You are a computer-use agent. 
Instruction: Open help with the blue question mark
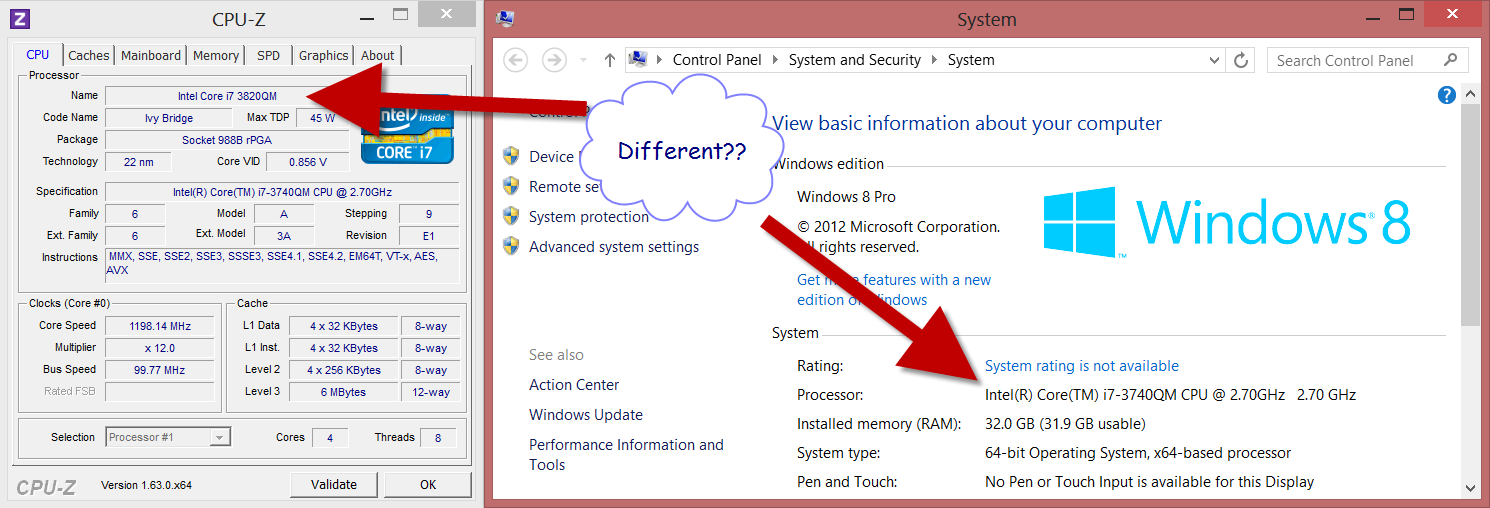[1446, 95]
